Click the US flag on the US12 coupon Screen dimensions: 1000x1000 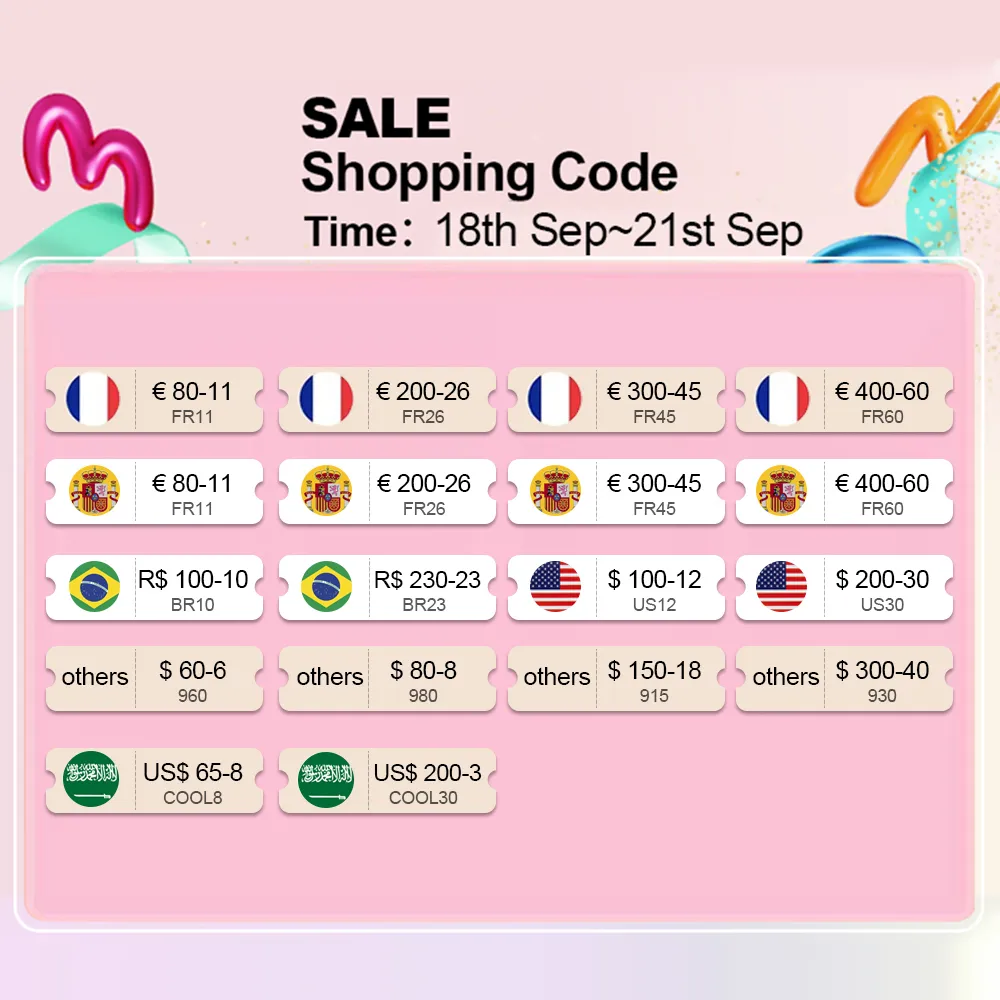(x=555, y=586)
